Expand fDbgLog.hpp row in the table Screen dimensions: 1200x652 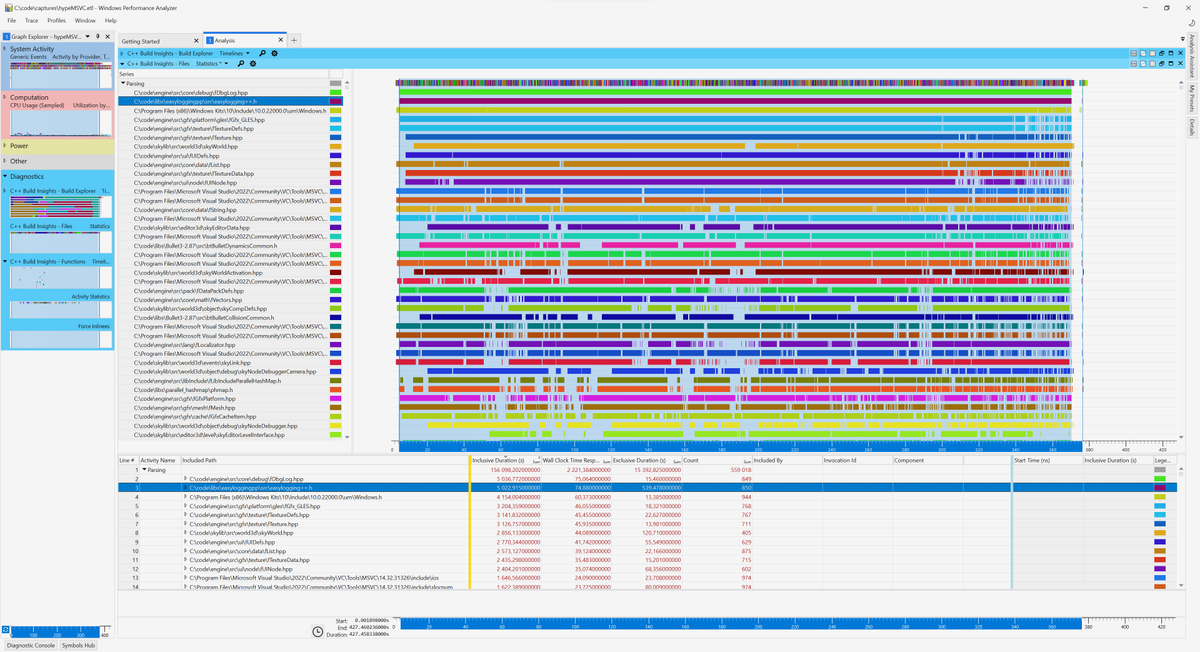point(186,479)
